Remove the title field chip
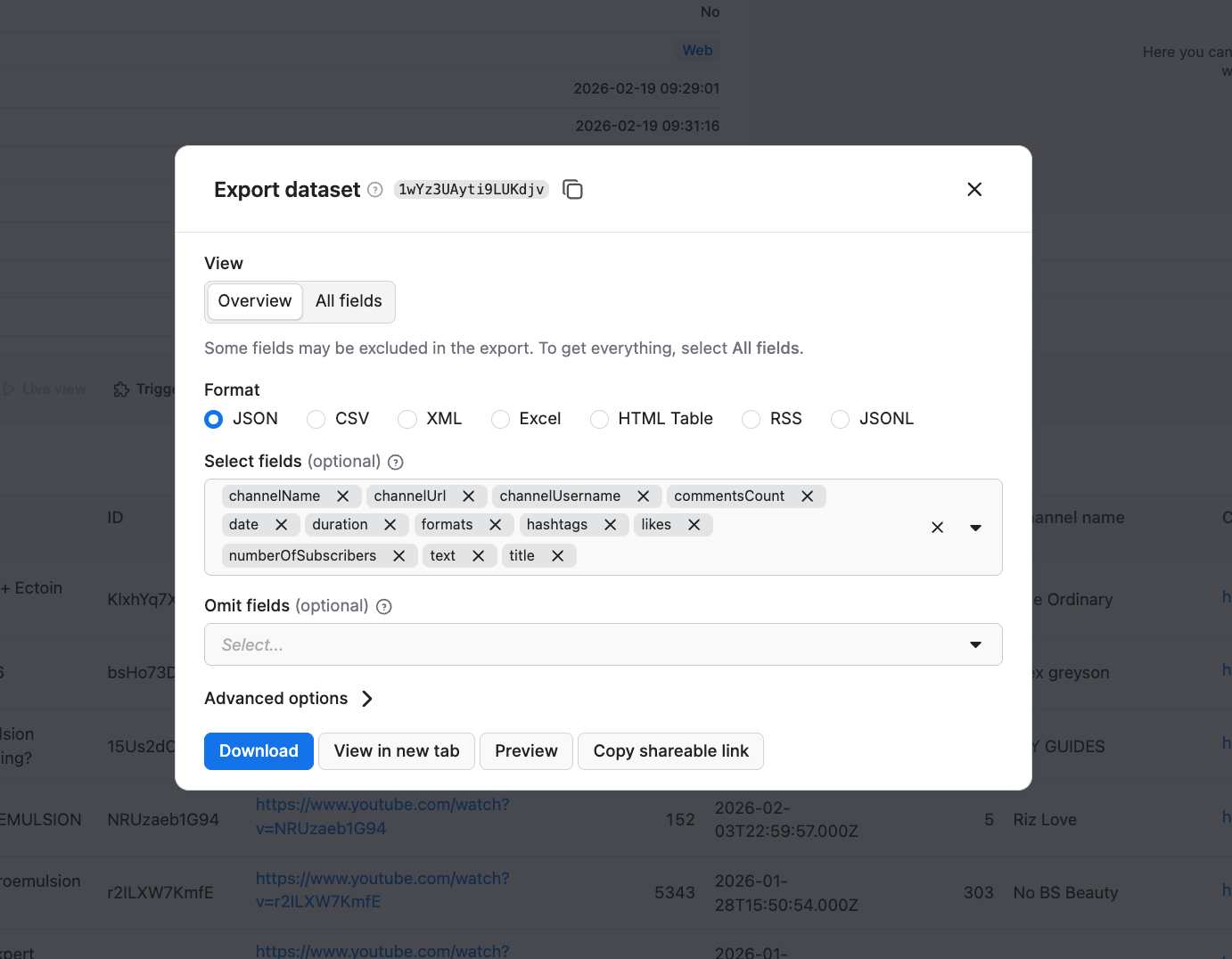 [558, 555]
